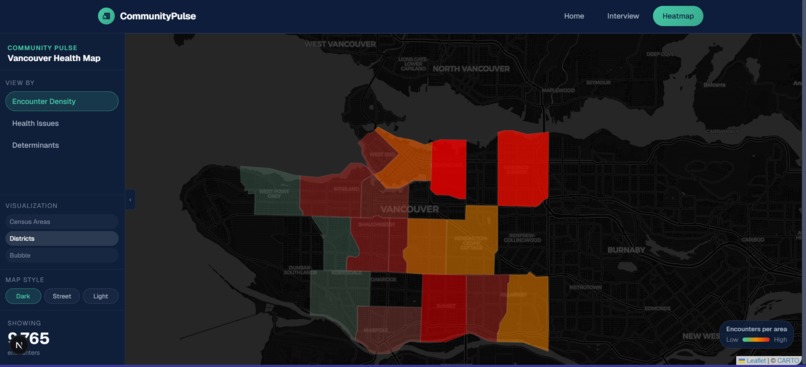Viewport: 806px width, 367px height.
Task: Click the Dunbar-Southlands map label
Action: tap(299, 270)
